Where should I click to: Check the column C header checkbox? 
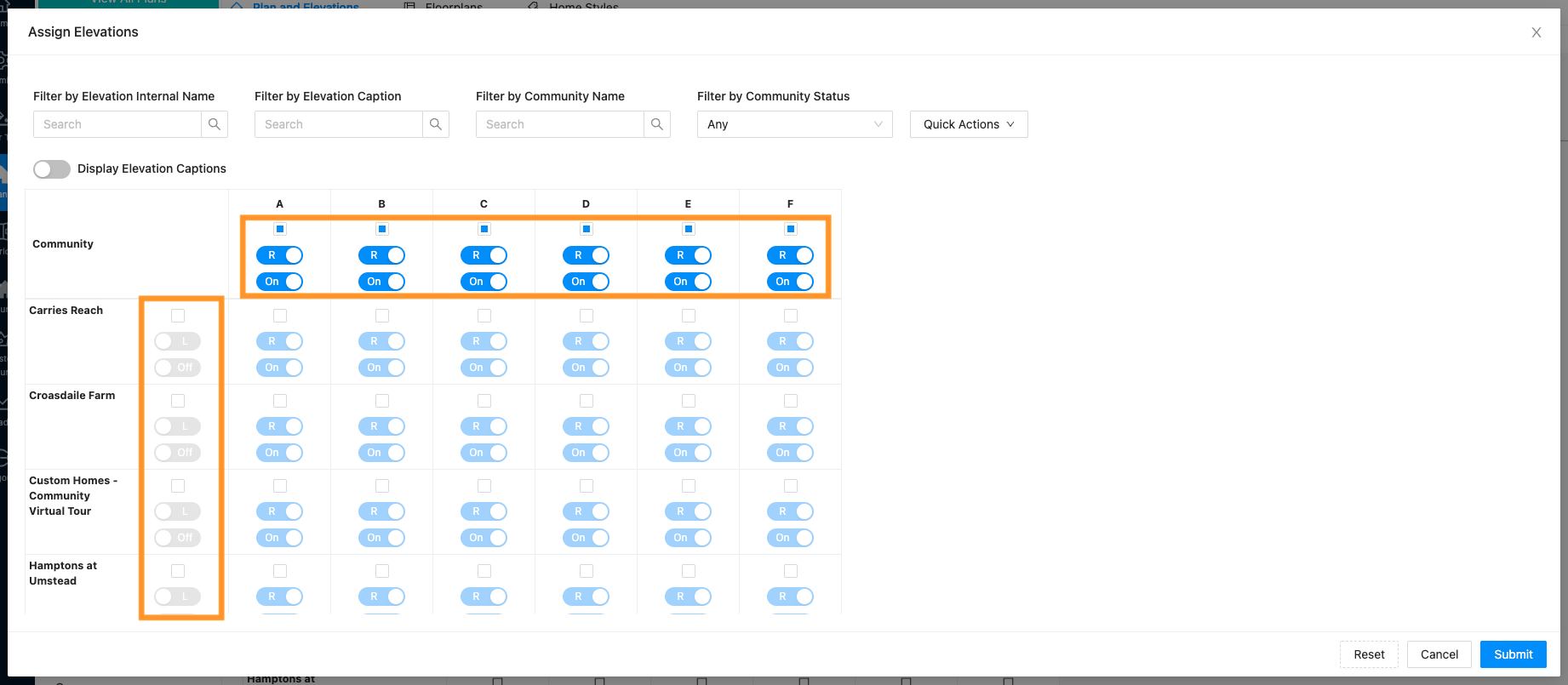[484, 229]
